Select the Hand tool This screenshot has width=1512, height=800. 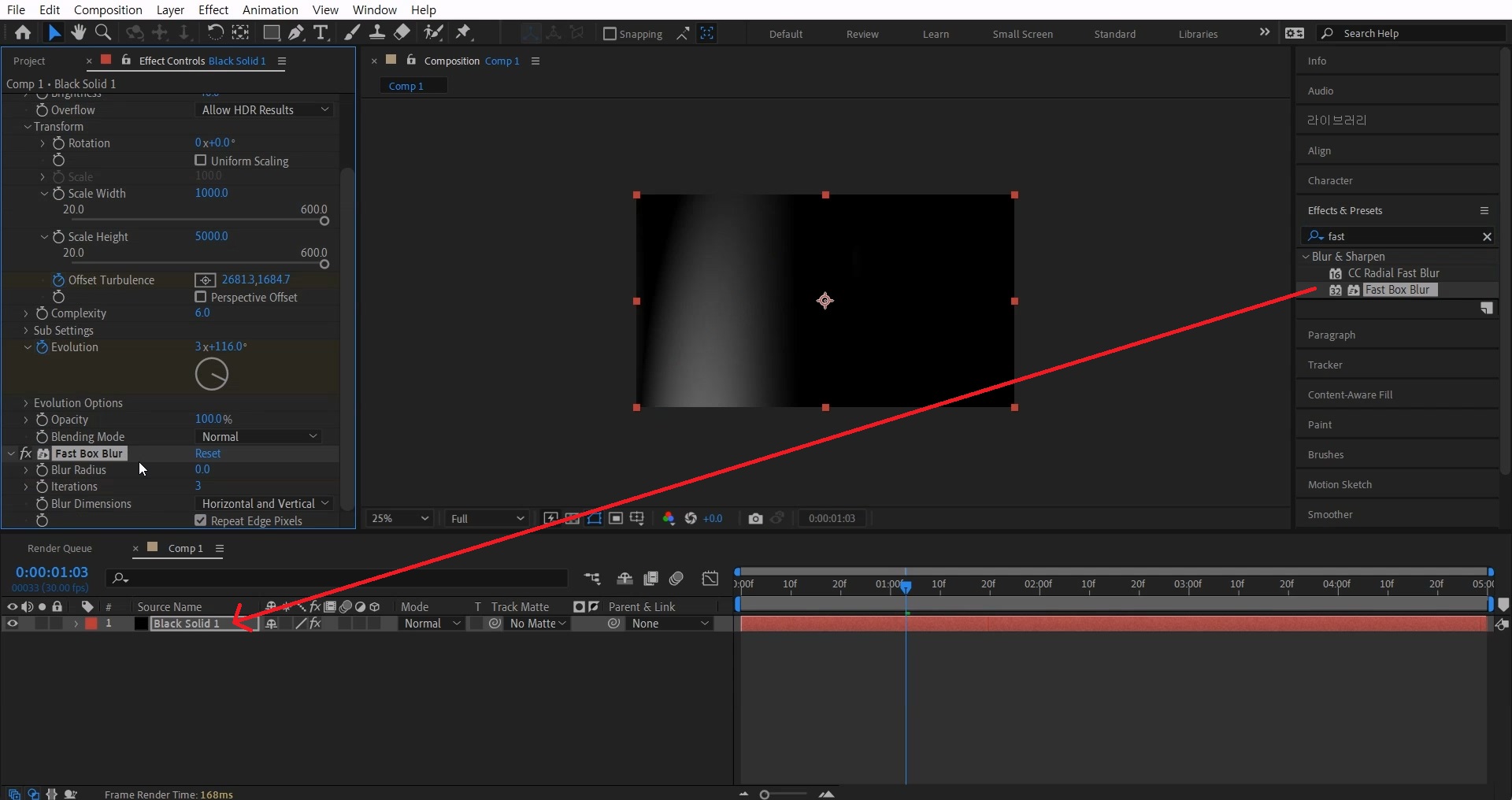(78, 32)
